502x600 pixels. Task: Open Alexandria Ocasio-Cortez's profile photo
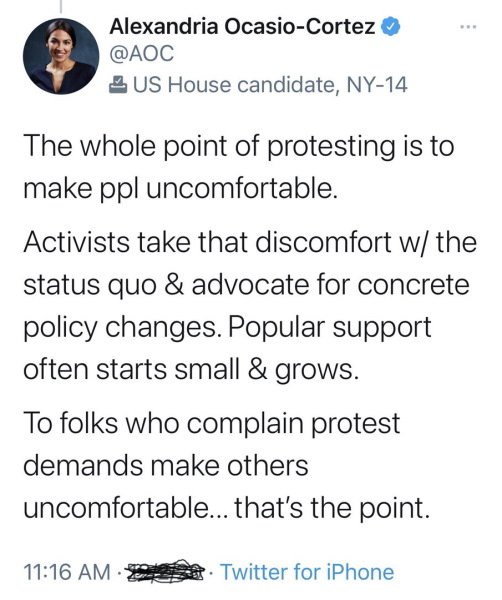[x=60, y=56]
